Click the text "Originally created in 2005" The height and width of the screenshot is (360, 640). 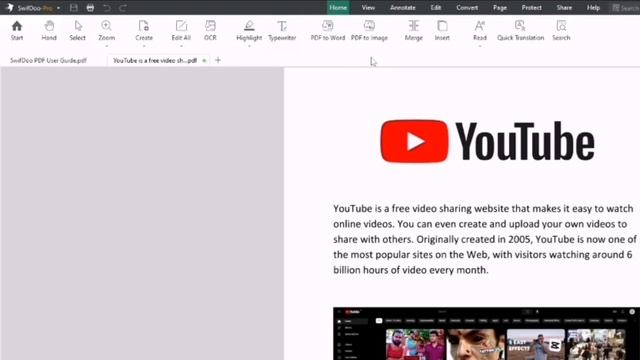pos(473,239)
